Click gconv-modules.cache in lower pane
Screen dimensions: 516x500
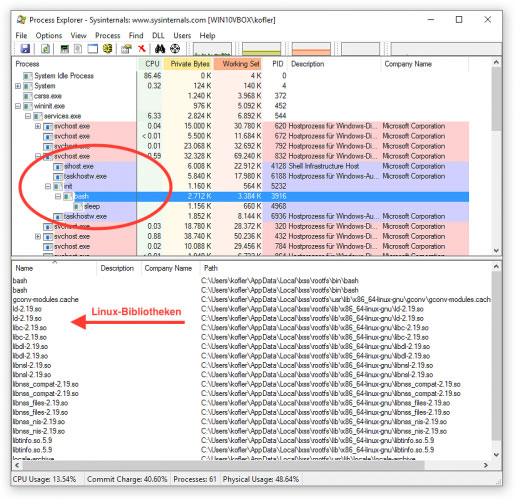(46, 299)
